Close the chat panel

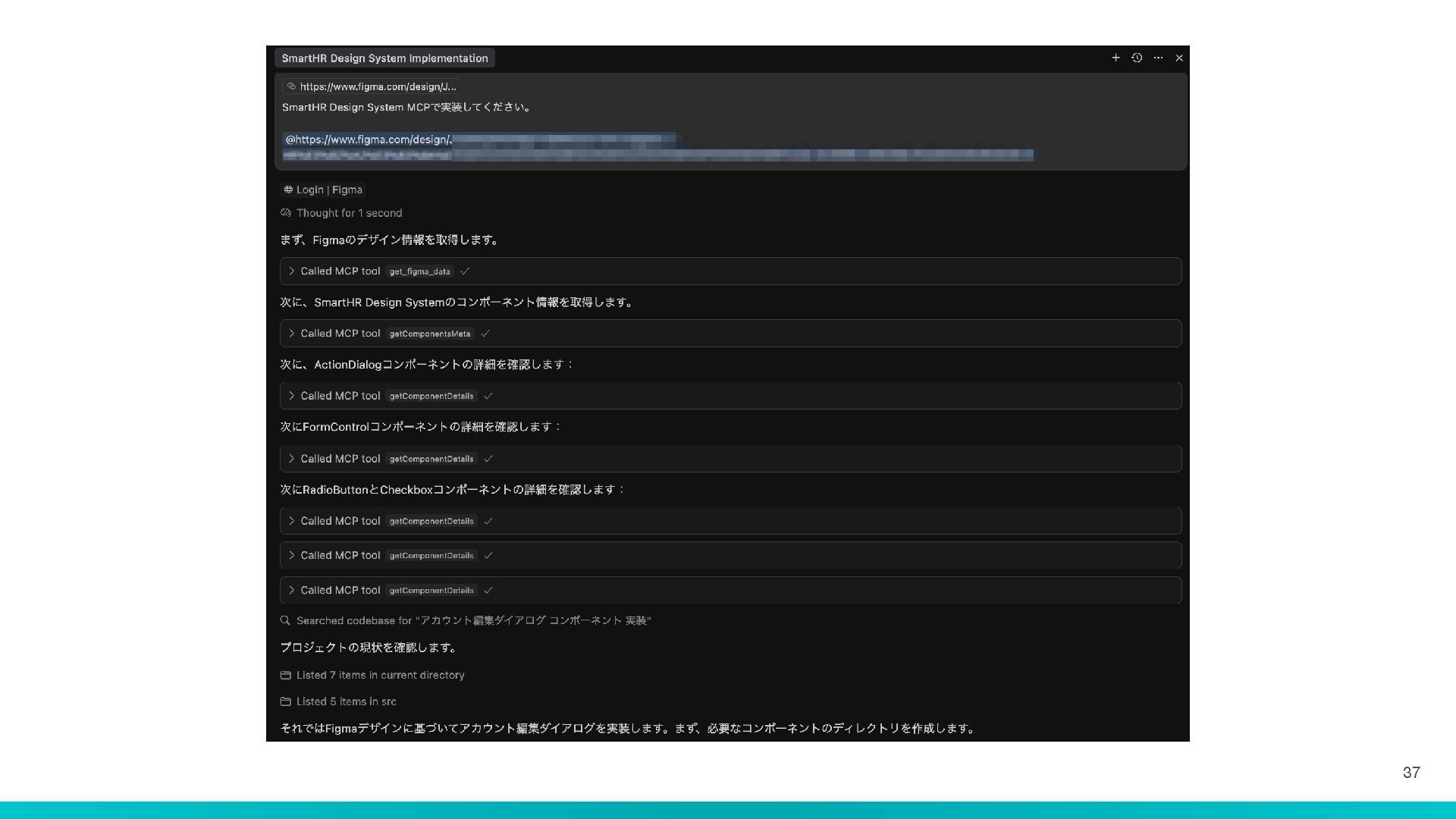click(x=1179, y=58)
